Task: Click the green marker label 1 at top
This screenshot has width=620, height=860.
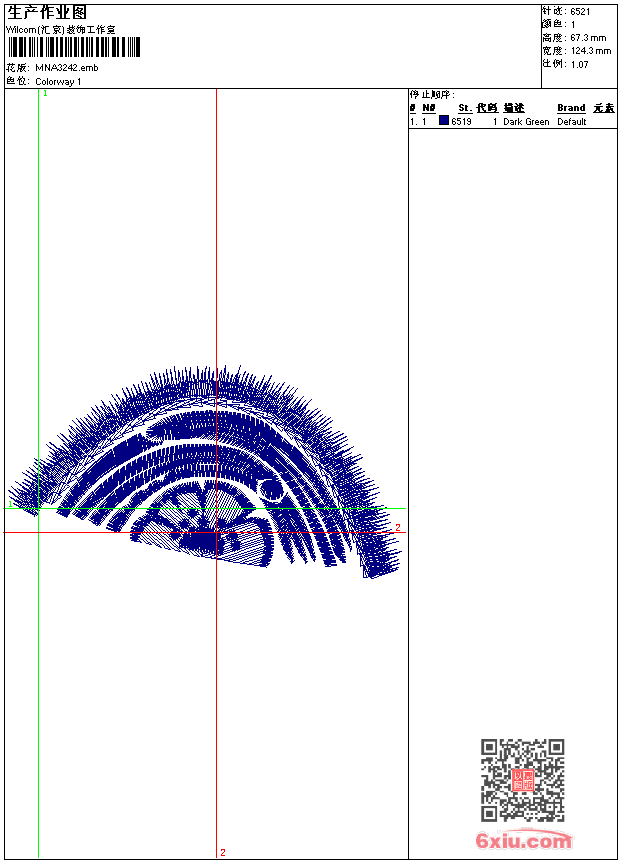Action: 46,94
